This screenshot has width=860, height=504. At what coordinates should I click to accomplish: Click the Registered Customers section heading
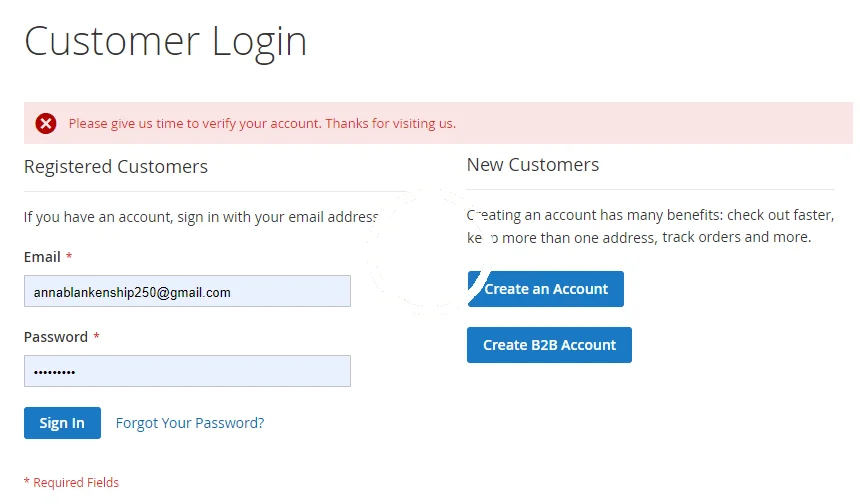(116, 167)
